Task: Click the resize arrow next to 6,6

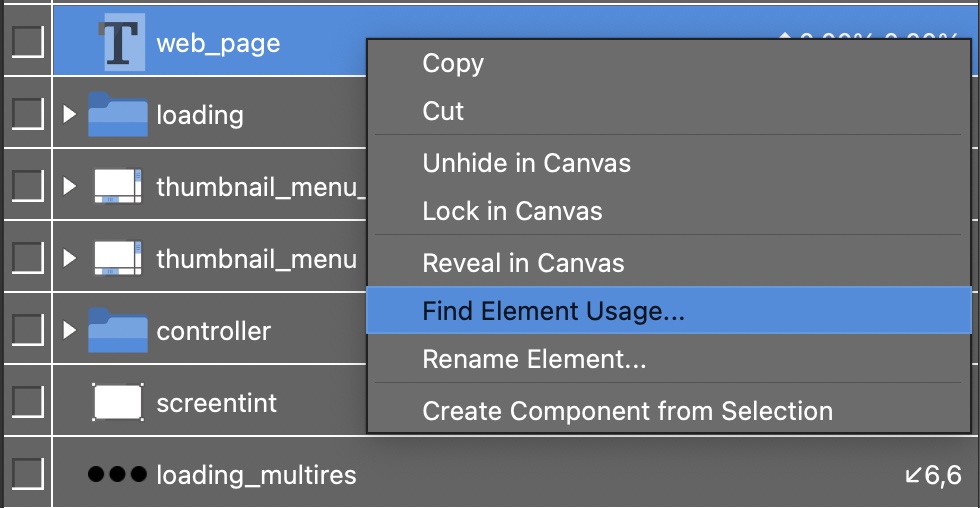Action: (x=912, y=474)
